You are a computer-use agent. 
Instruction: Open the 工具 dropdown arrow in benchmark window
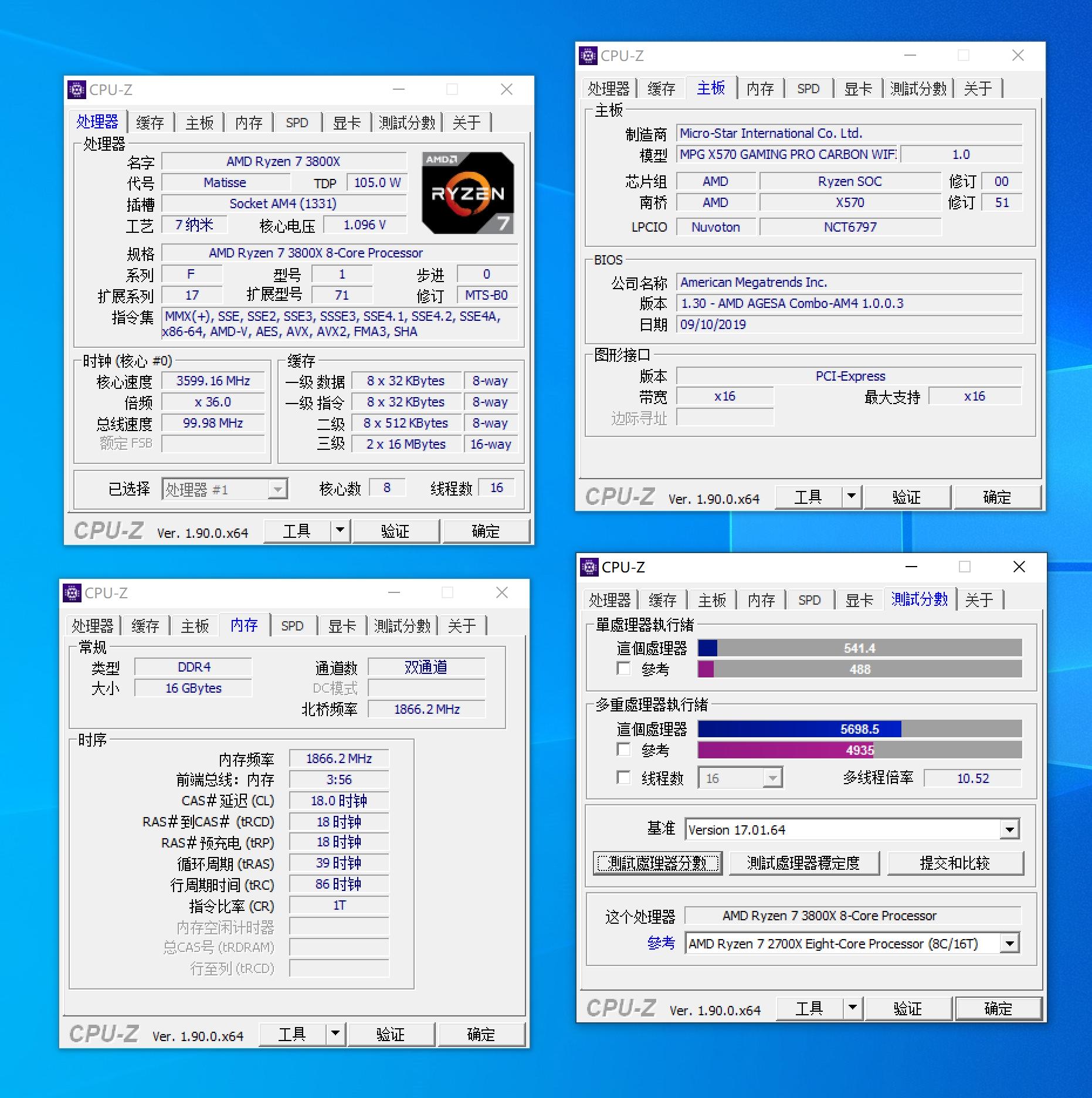[x=853, y=1008]
